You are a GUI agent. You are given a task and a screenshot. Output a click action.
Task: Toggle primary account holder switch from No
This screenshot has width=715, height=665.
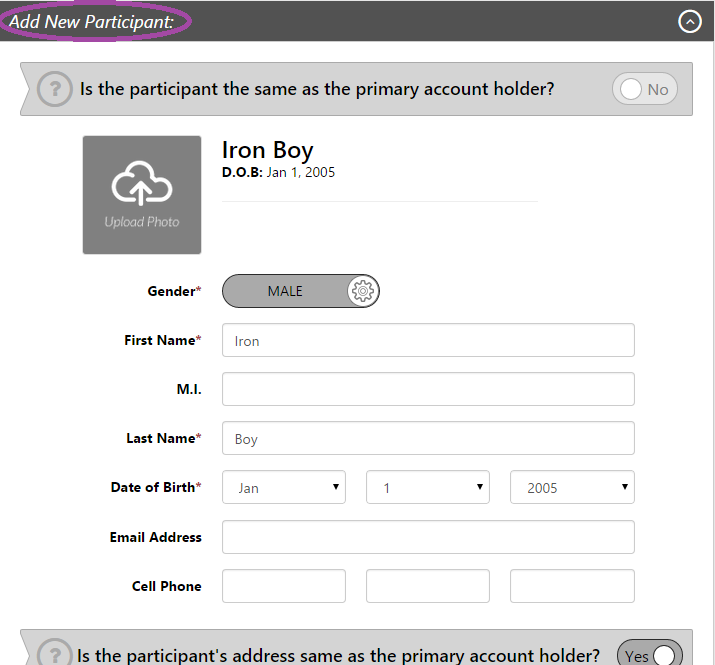(645, 89)
